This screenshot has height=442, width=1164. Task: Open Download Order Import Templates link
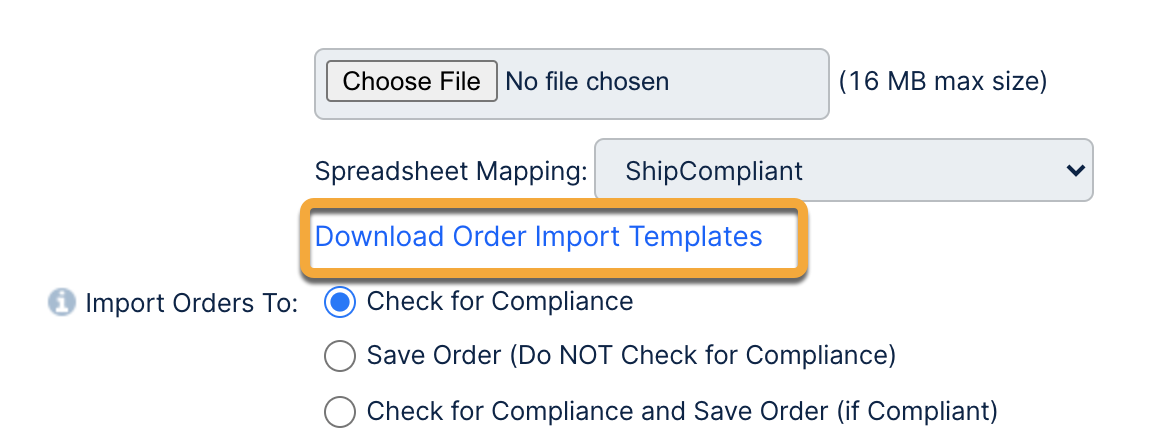538,237
